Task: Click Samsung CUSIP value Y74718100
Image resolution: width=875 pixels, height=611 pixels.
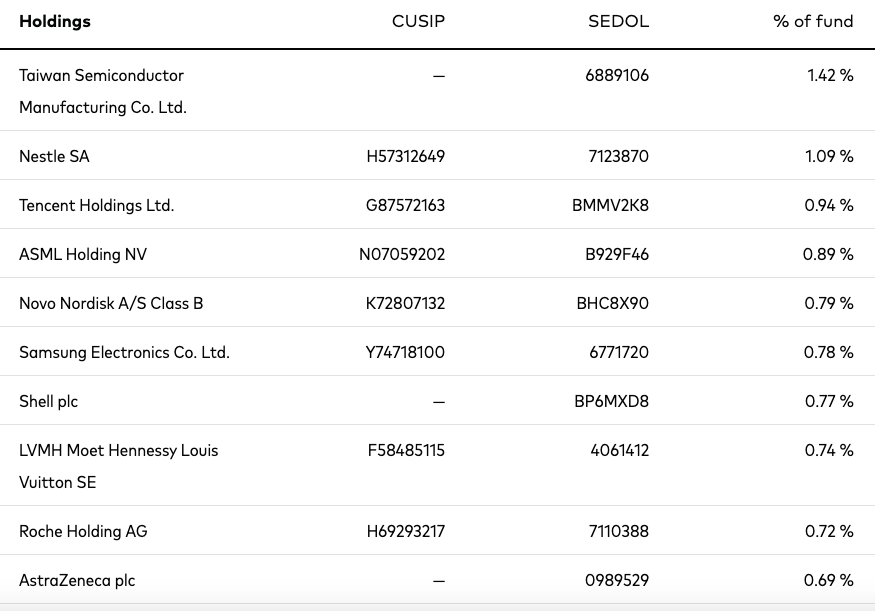Action: 406,352
